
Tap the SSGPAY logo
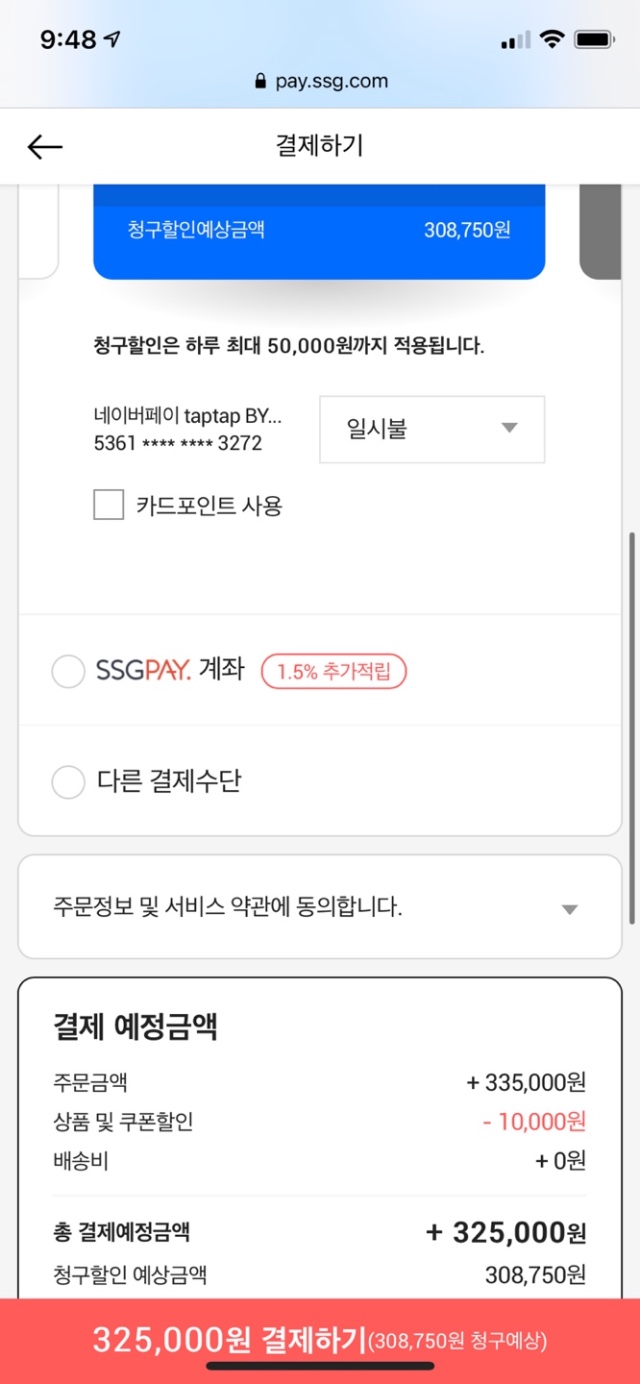[143, 671]
